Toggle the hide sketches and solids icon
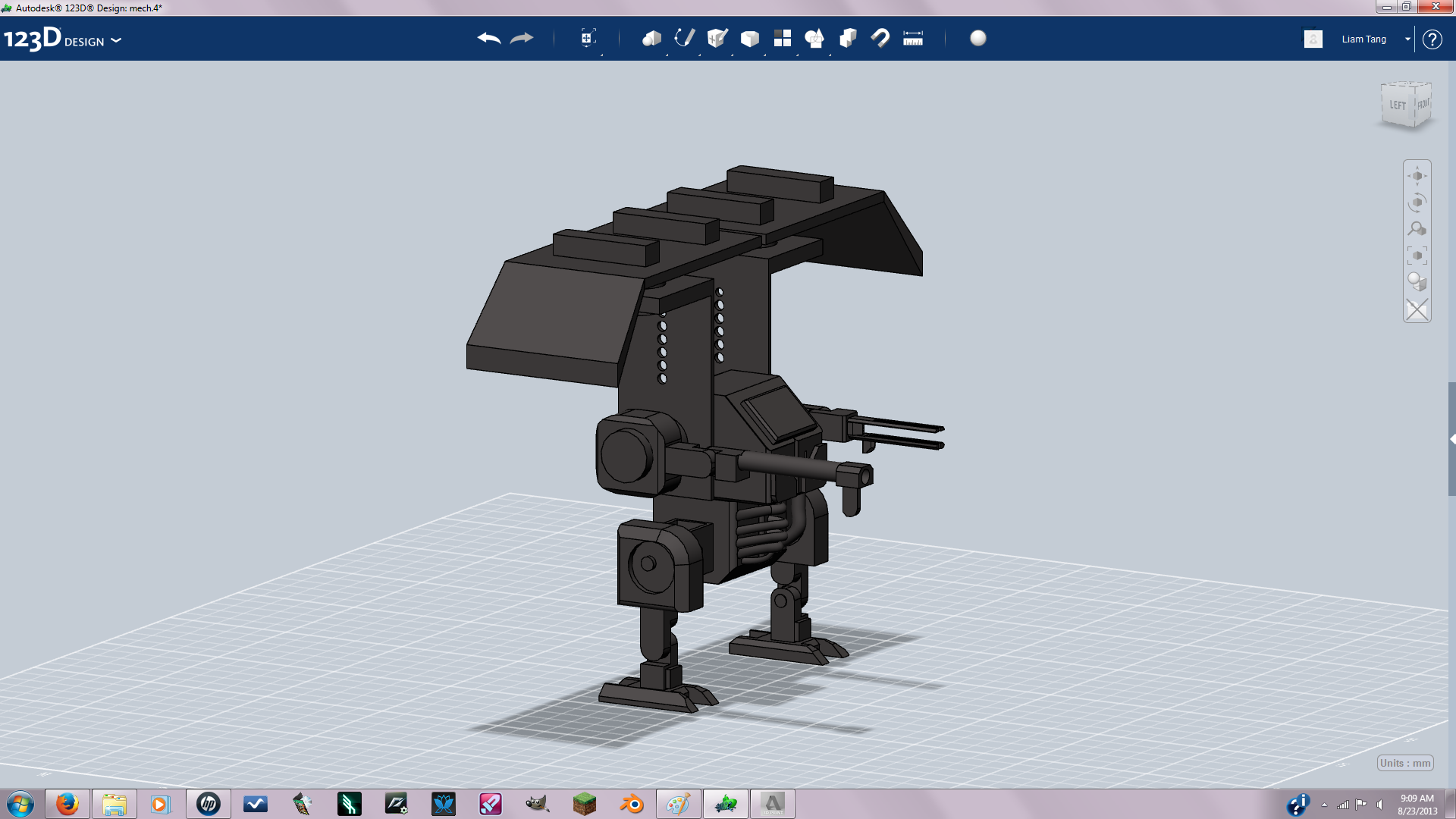 (1417, 309)
